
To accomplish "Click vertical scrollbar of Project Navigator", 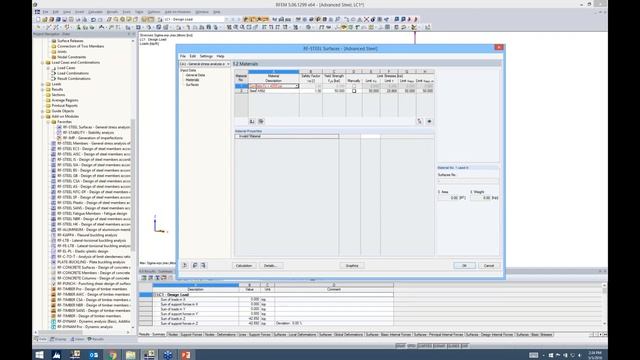I will pos(133,184).
